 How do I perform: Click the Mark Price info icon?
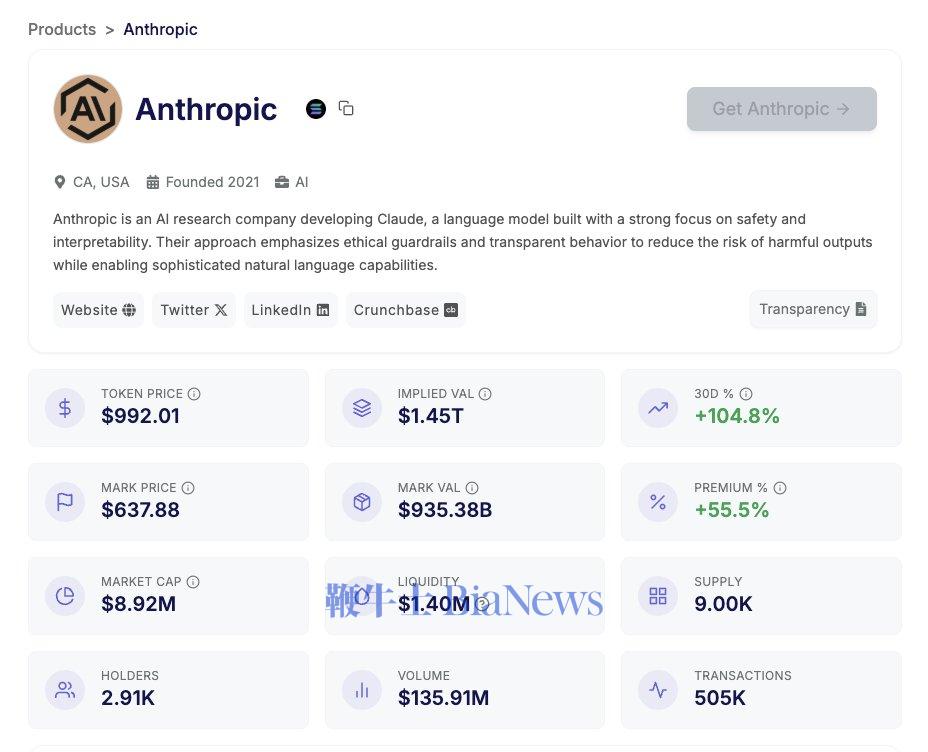pyautogui.click(x=188, y=488)
